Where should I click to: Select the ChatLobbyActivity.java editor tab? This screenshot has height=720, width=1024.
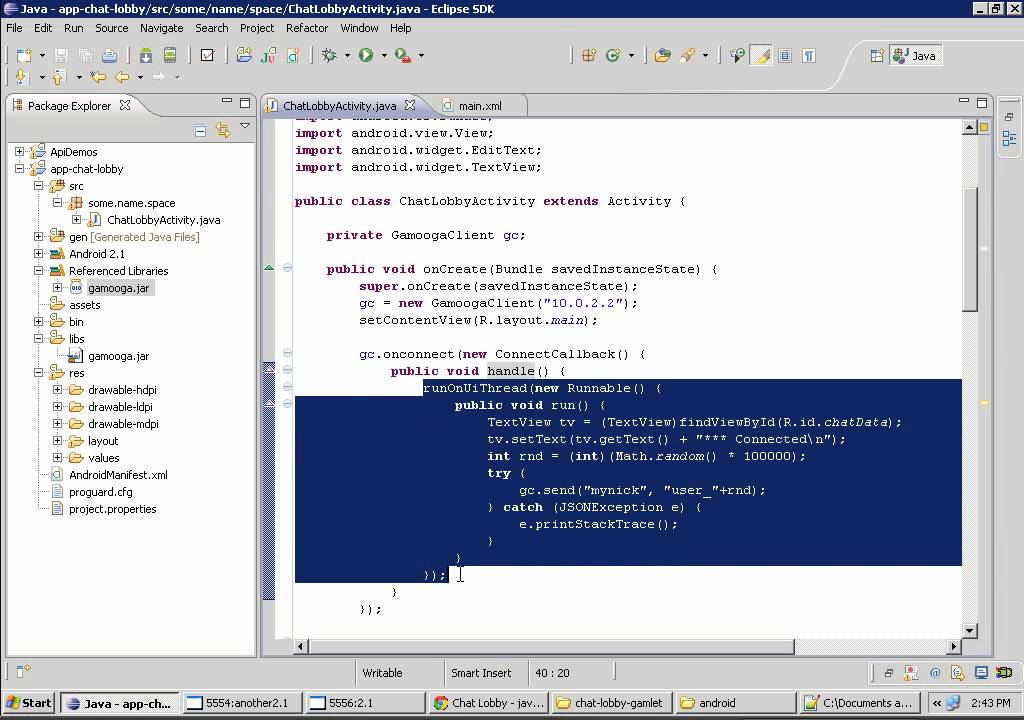339,106
